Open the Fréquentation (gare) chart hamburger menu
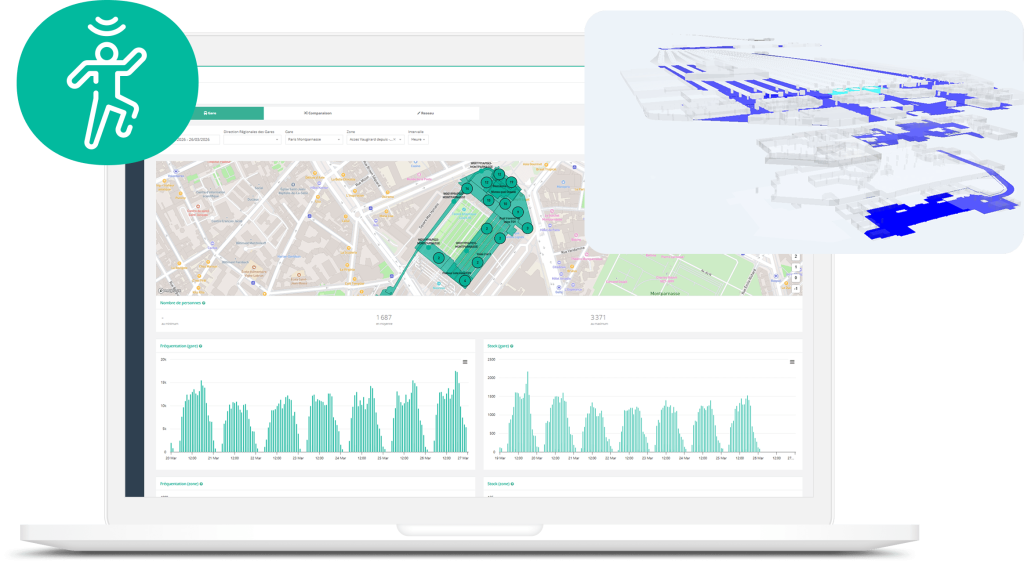The image size is (1024, 561). pos(464,361)
